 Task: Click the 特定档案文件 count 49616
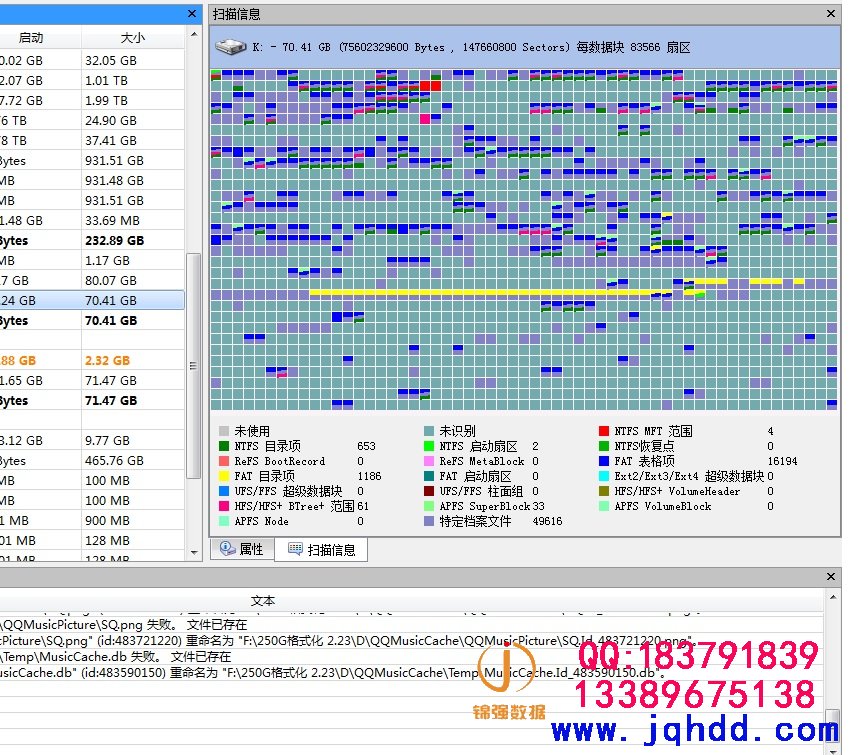click(x=547, y=522)
